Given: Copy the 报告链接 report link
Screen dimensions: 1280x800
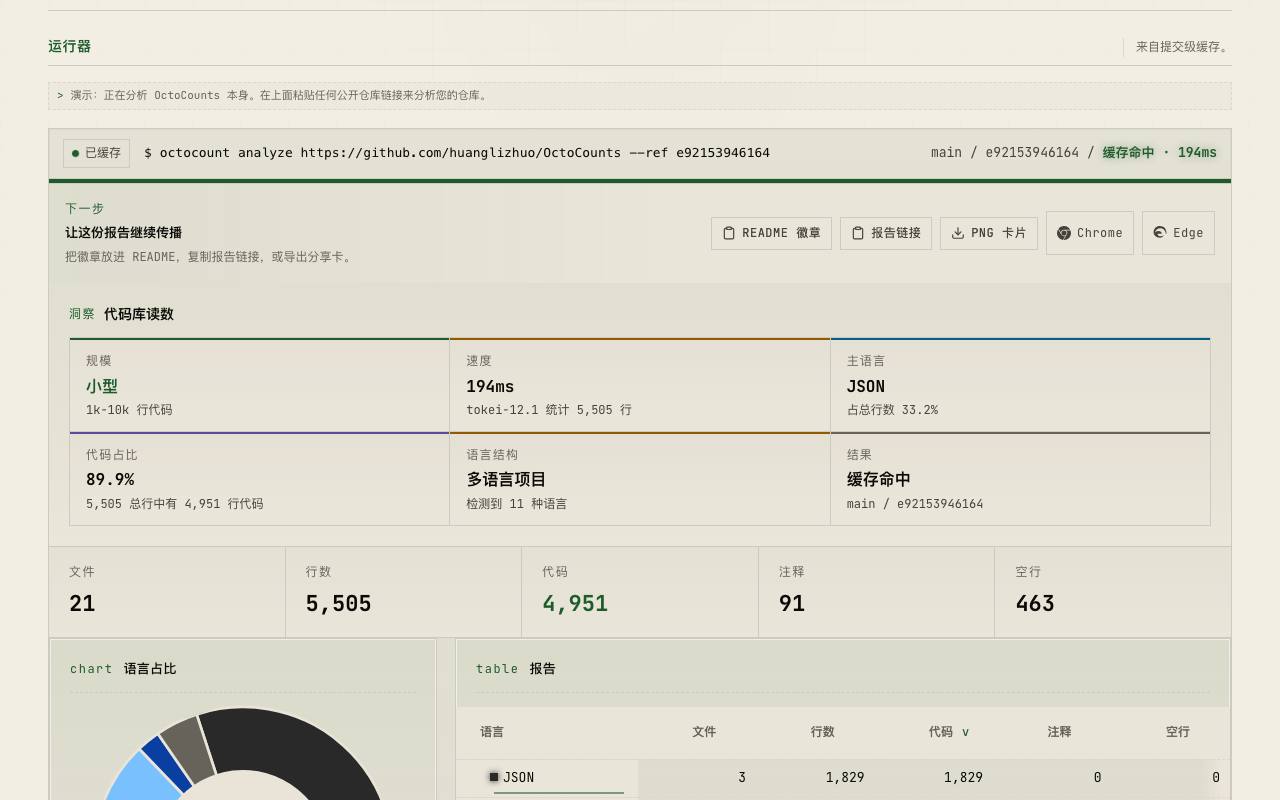Looking at the screenshot, I should tap(886, 233).
